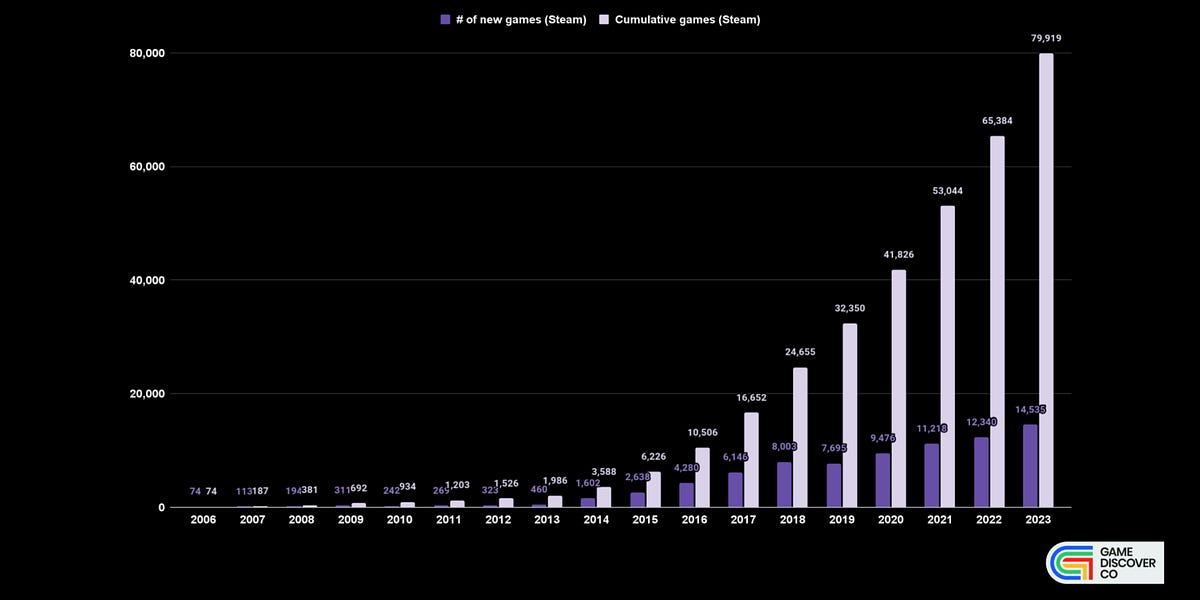
Task: Click the 2006 x-axis year label
Action: [203, 520]
